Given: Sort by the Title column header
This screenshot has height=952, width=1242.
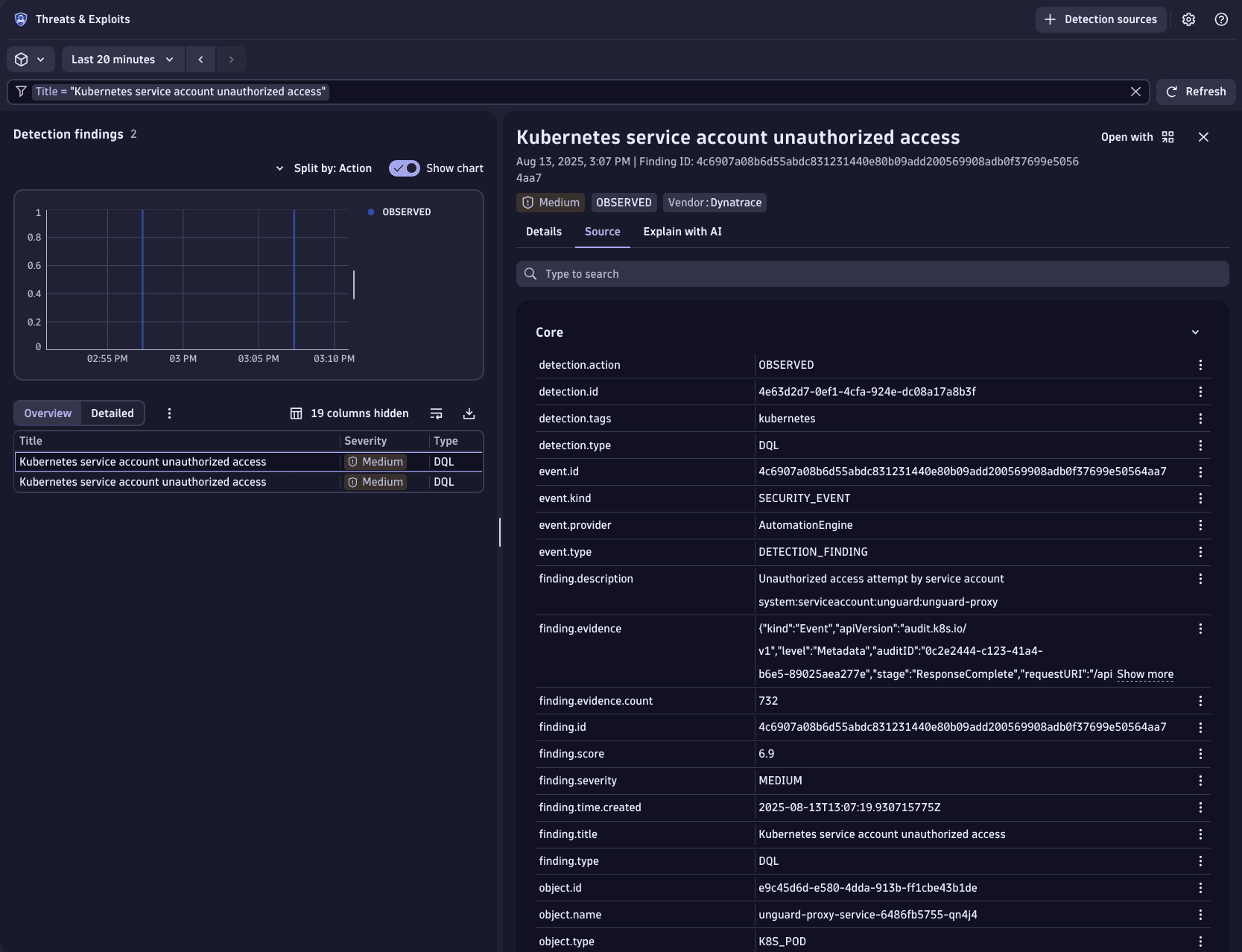Looking at the screenshot, I should click(177, 441).
